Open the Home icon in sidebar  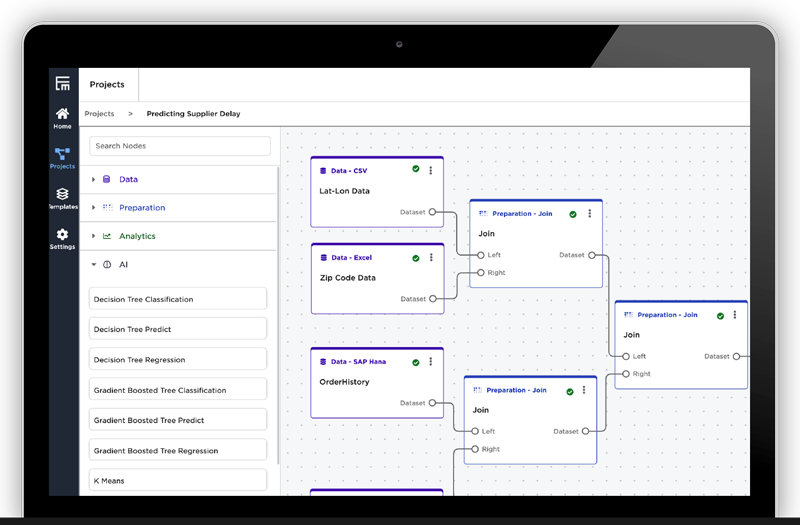(x=62, y=114)
